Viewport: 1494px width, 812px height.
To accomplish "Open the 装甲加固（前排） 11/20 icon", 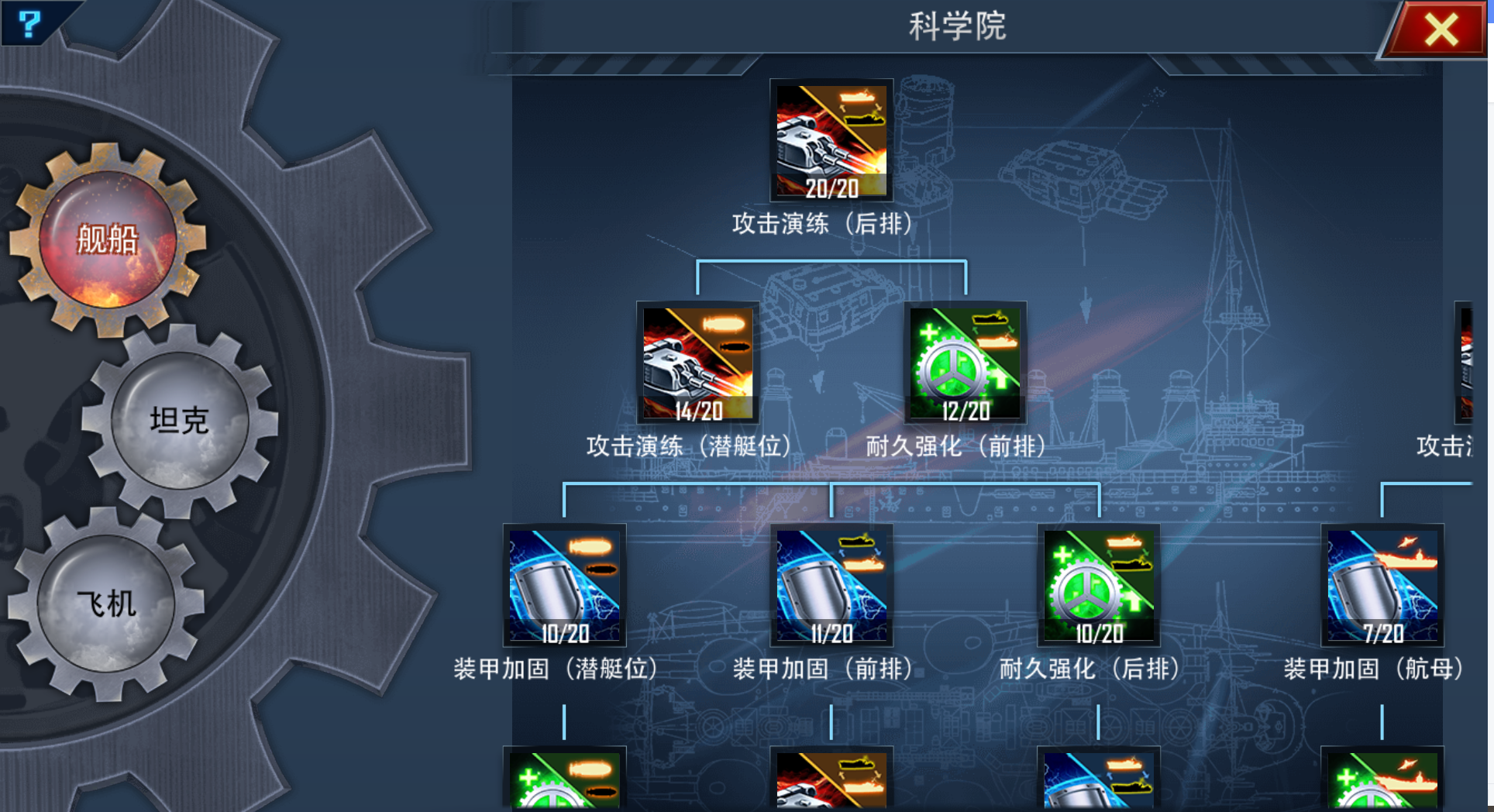I will click(x=831, y=585).
